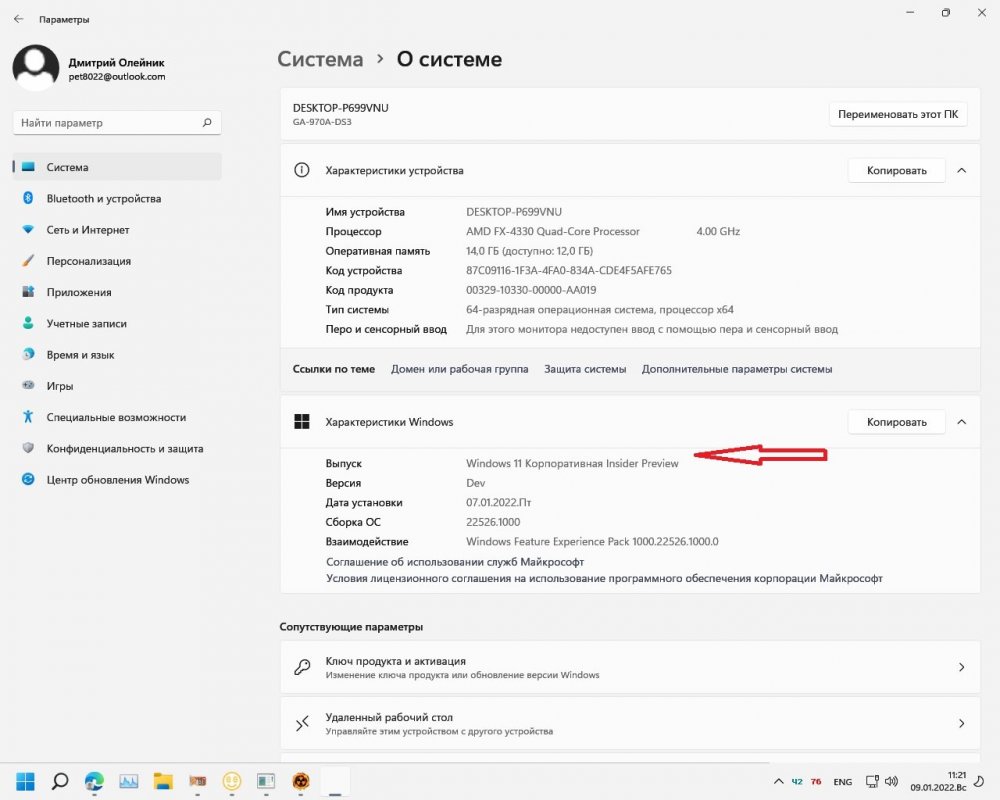Click the Windows logo beside Характеристики Windows
This screenshot has width=1000, height=800.
point(302,422)
